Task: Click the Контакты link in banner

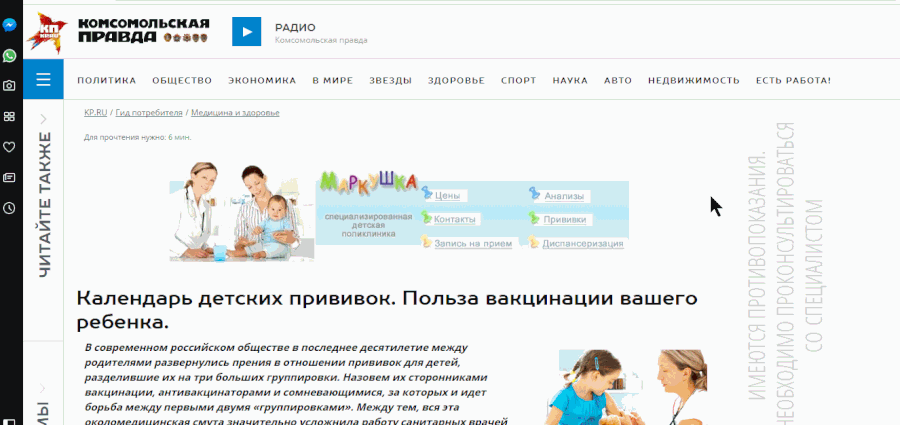Action: [x=455, y=219]
